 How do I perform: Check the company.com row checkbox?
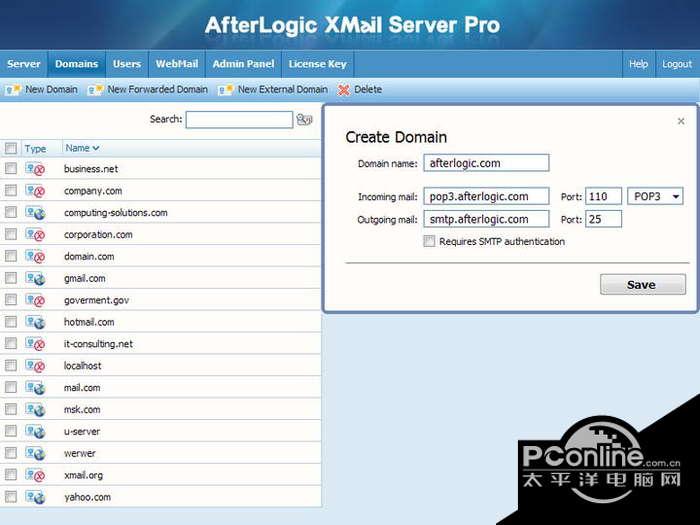(11, 190)
